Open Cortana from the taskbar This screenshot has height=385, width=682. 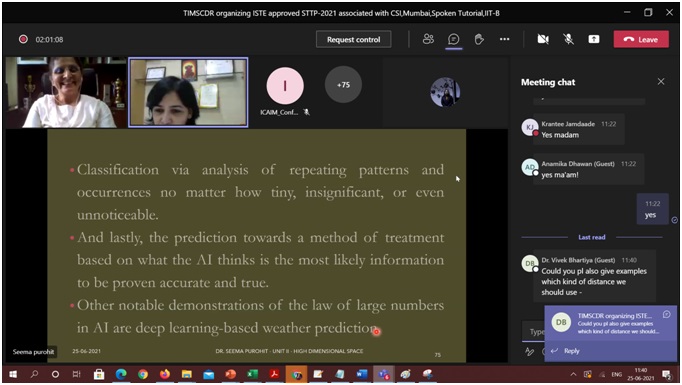click(x=55, y=374)
